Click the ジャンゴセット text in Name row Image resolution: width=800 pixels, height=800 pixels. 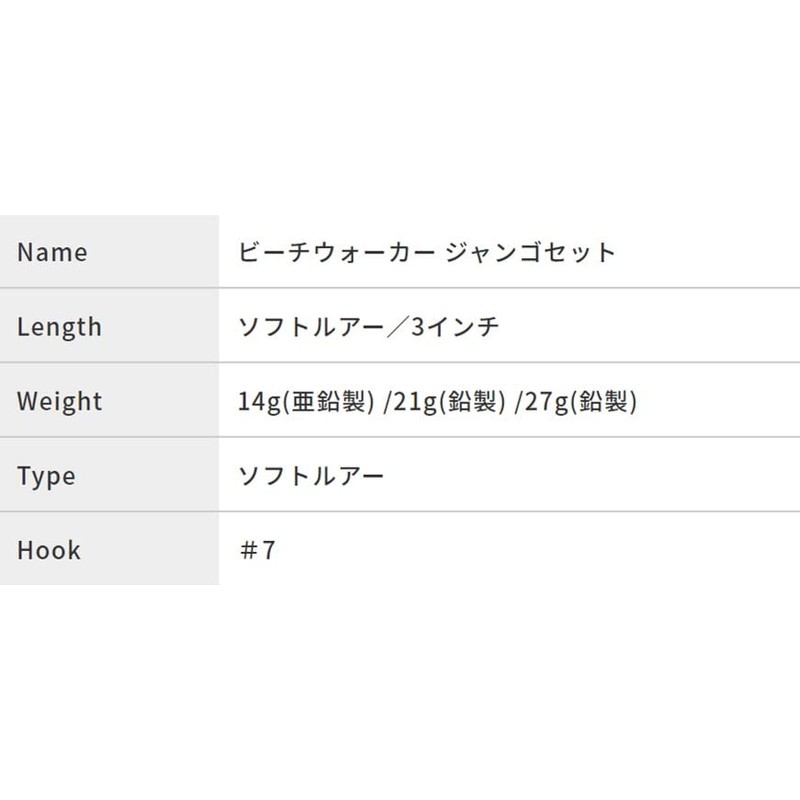pyautogui.click(x=531, y=252)
